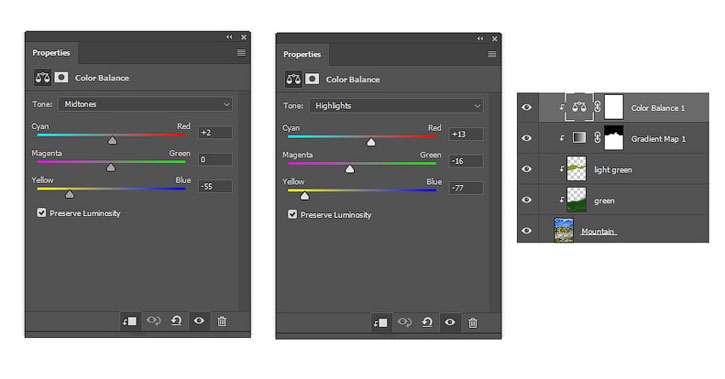The height and width of the screenshot is (379, 725).
Task: Click Cyan-Red slider handle in Highlights panel
Action: [371, 142]
